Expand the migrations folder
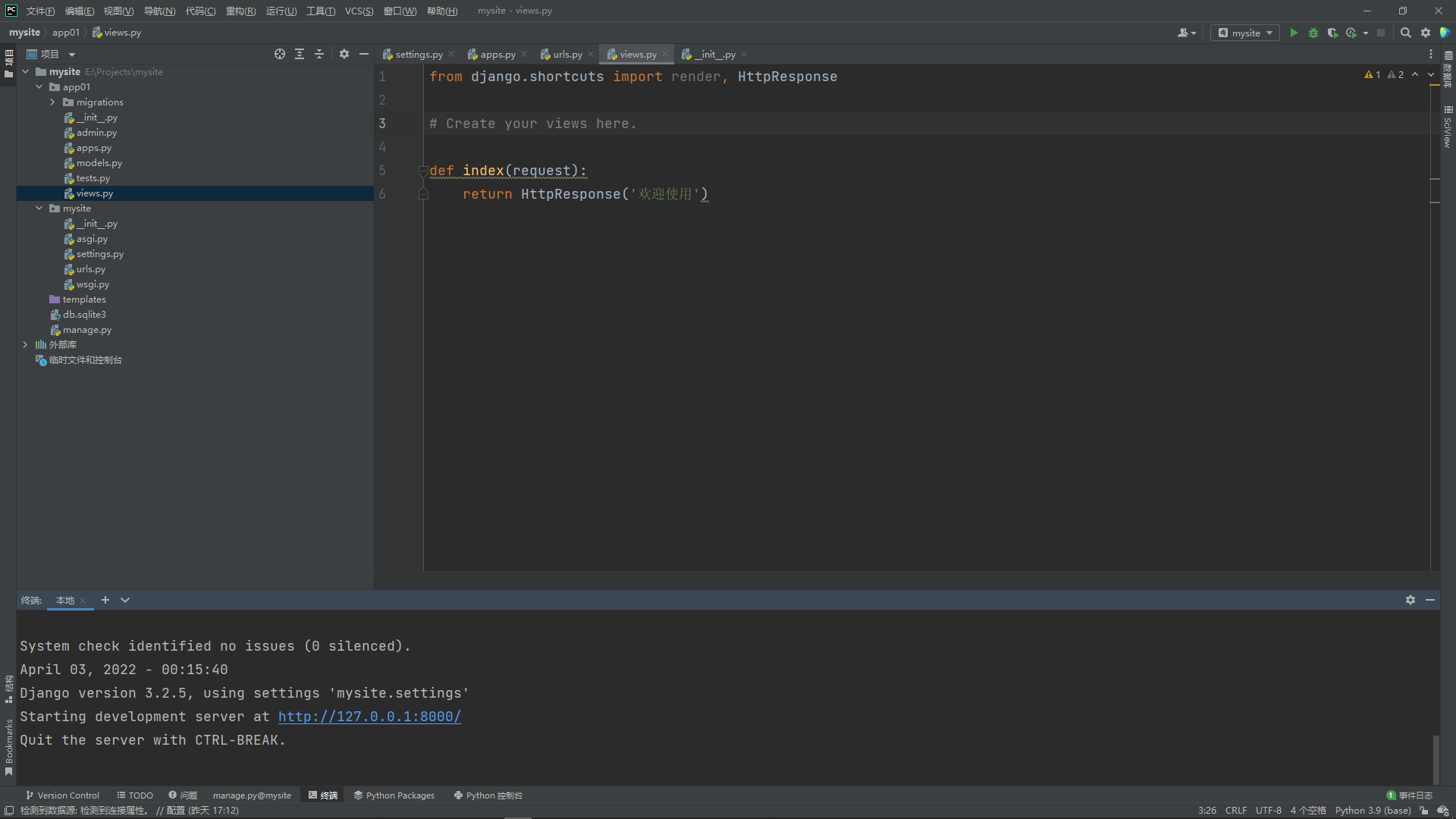 (x=52, y=102)
